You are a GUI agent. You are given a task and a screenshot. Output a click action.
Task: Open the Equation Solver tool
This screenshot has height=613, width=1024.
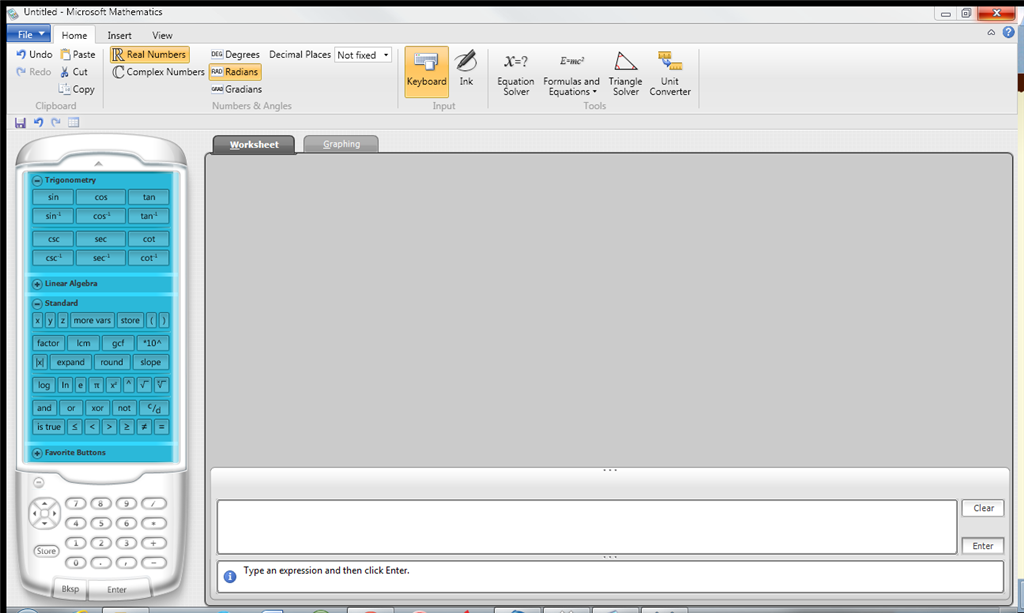[515, 74]
